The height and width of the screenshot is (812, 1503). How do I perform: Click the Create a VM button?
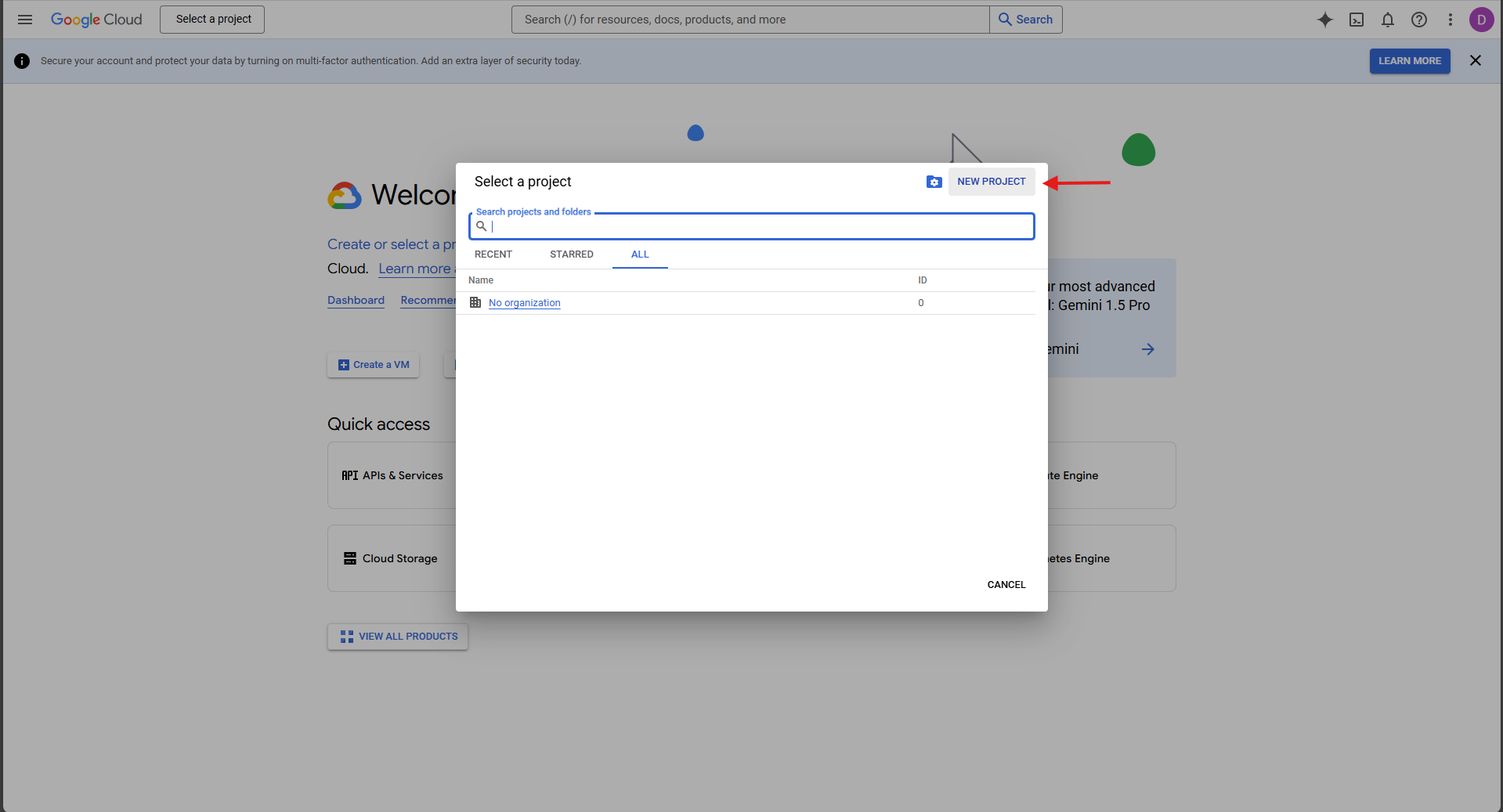click(x=374, y=365)
